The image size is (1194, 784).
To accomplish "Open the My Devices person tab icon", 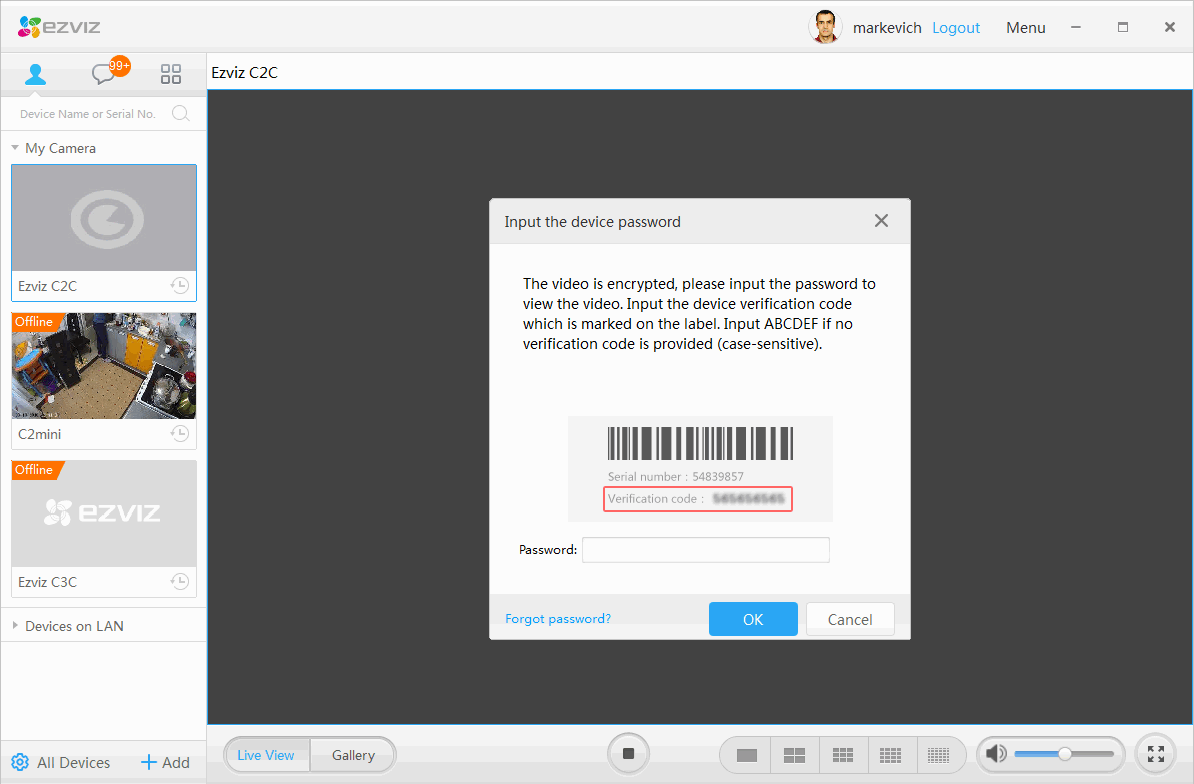I will (x=35, y=74).
